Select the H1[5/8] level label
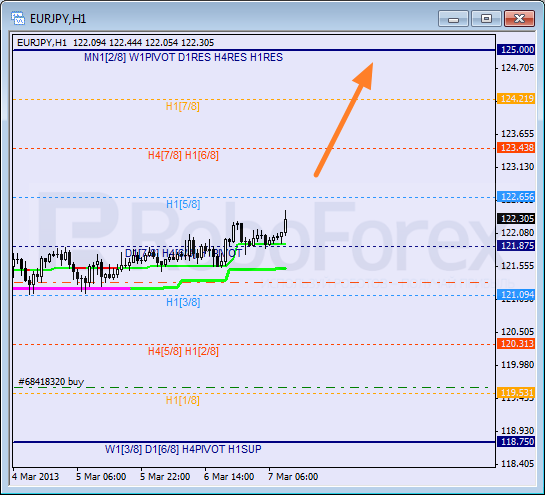The image size is (545, 495). (183, 204)
